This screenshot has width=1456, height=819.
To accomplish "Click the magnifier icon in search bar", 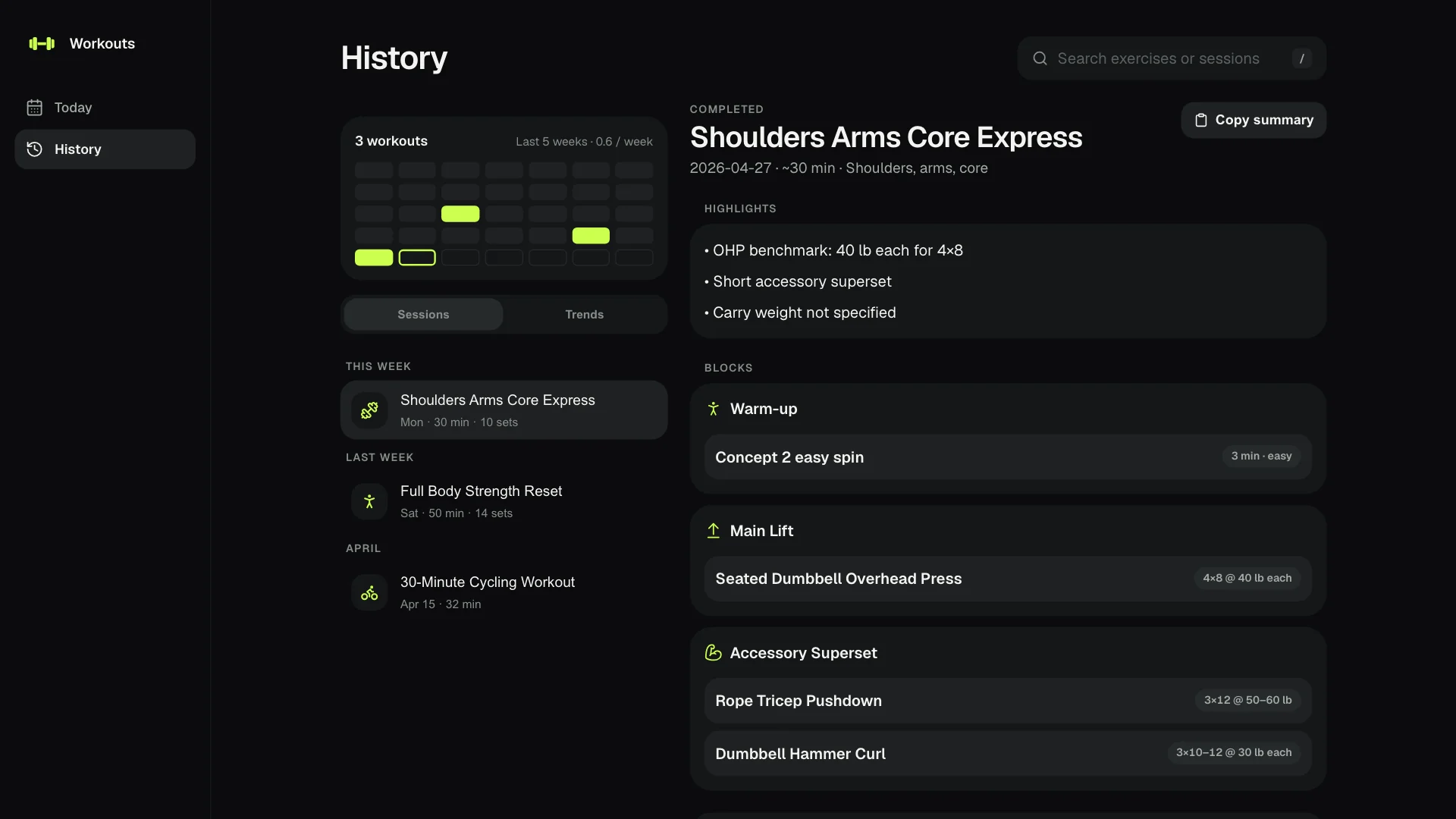I will (x=1040, y=58).
